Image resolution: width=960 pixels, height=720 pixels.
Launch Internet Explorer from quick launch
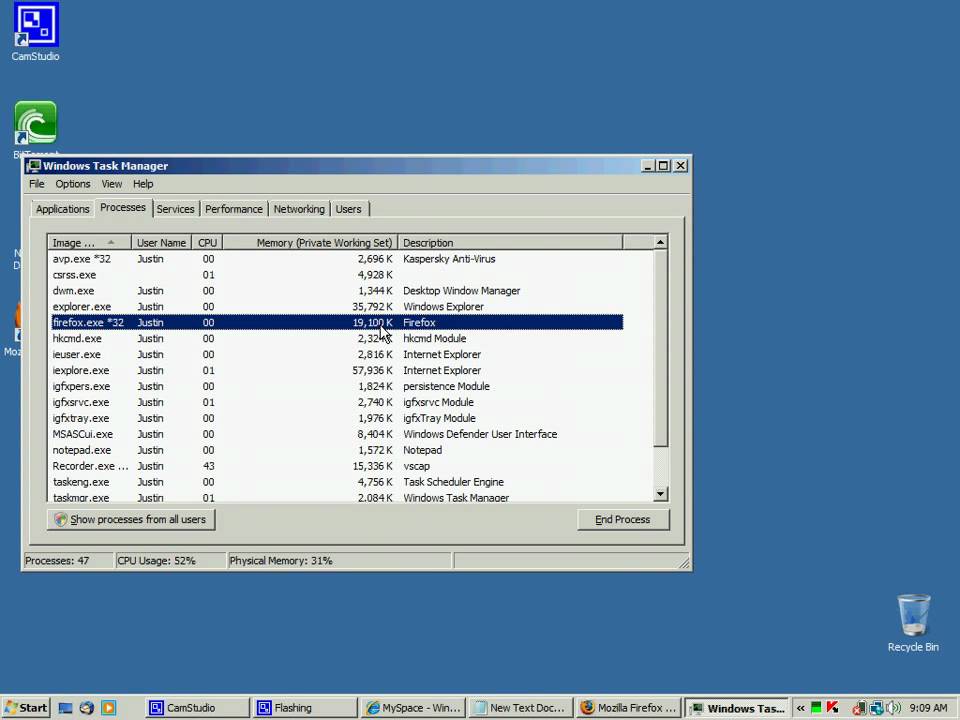(x=86, y=708)
